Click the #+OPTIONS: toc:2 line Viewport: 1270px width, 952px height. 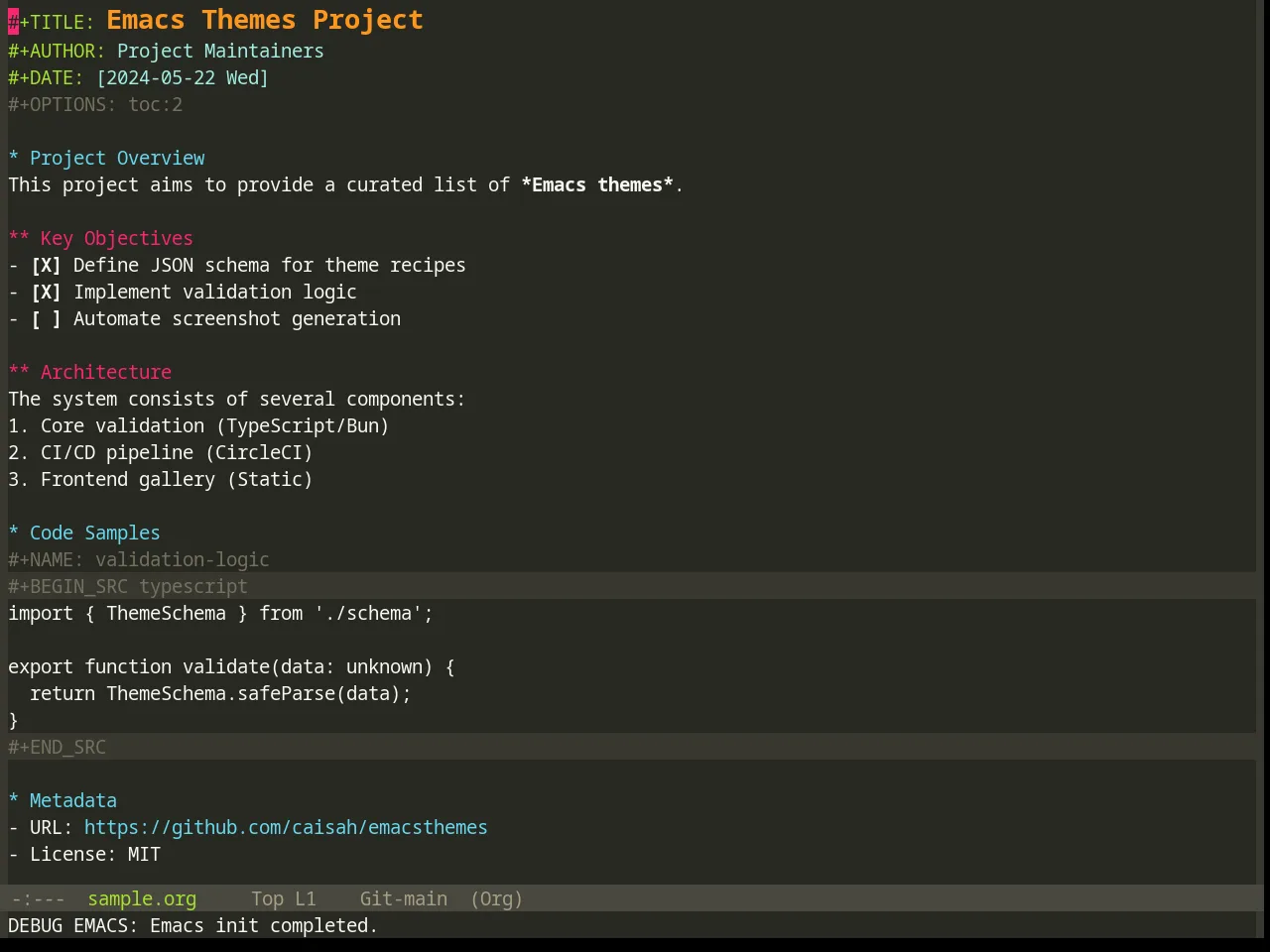pos(95,105)
